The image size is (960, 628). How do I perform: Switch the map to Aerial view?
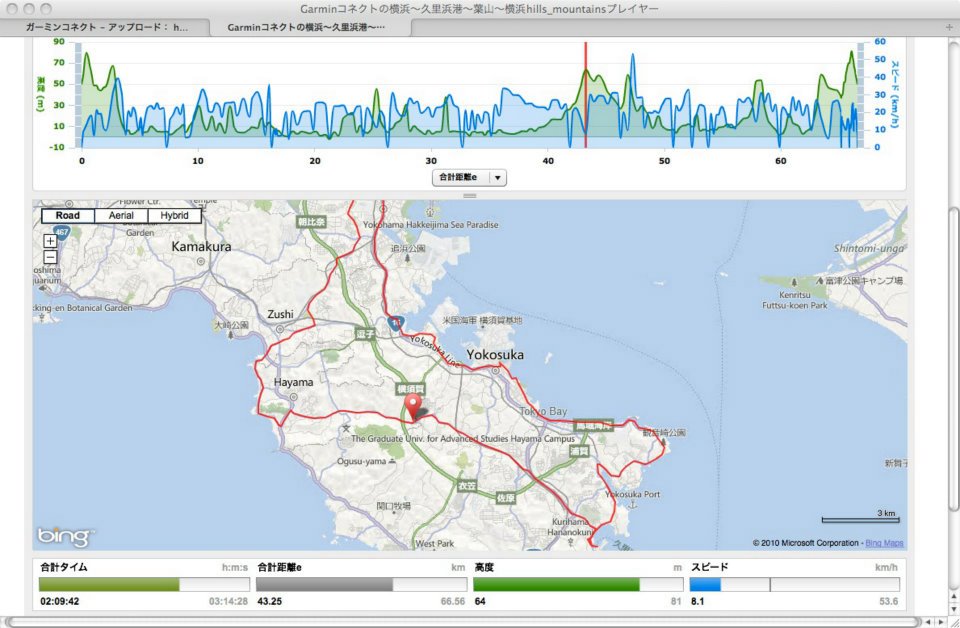tap(121, 215)
